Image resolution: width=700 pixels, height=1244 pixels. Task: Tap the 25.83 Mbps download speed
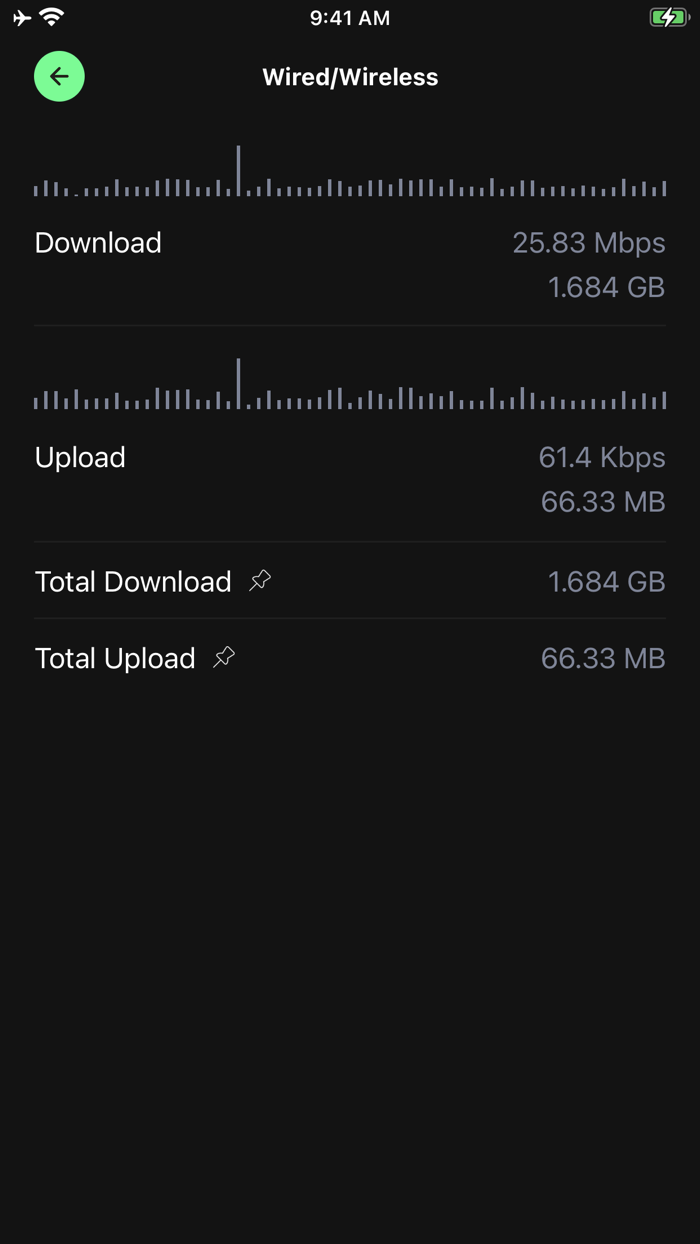click(x=588, y=243)
